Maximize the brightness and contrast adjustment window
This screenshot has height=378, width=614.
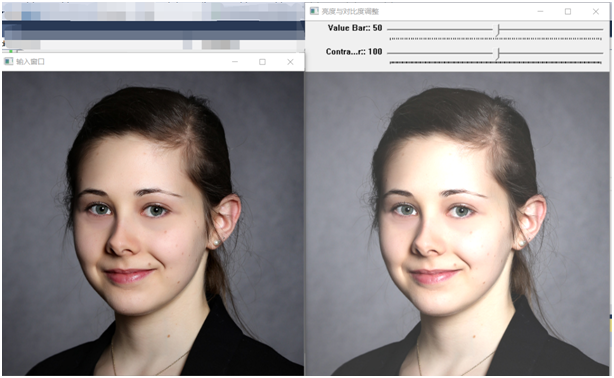(x=568, y=11)
